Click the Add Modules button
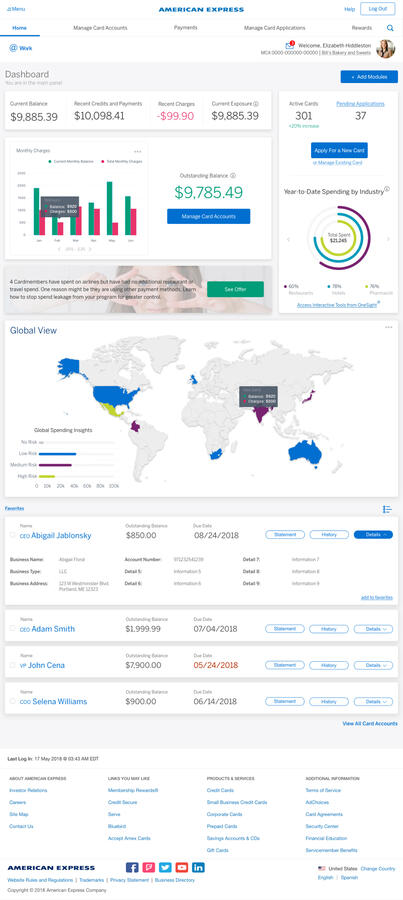 pyautogui.click(x=369, y=77)
